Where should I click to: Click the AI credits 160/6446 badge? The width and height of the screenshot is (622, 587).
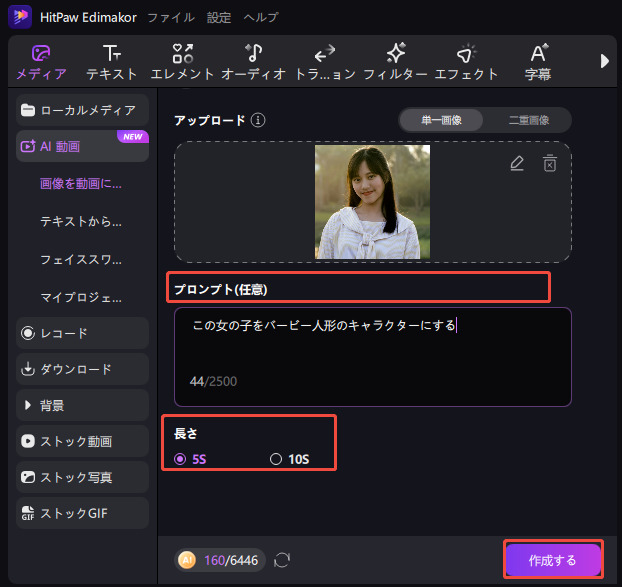[x=220, y=560]
